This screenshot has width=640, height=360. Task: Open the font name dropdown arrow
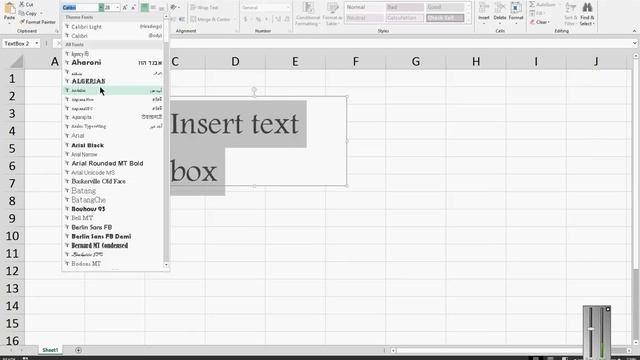[x=101, y=7]
